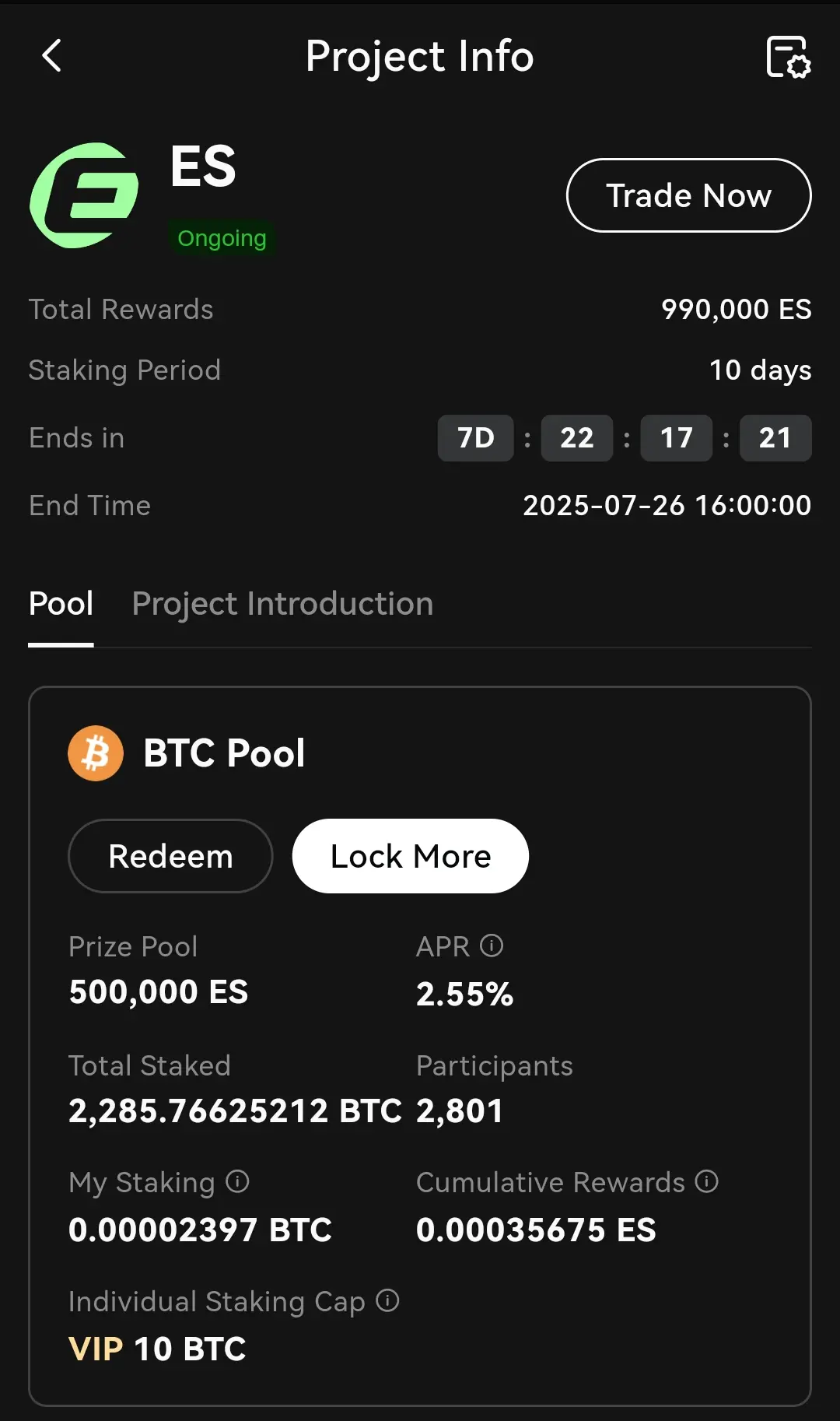Click the Trade Now button
Image resolution: width=840 pixels, height=1421 pixels.
pos(689,195)
